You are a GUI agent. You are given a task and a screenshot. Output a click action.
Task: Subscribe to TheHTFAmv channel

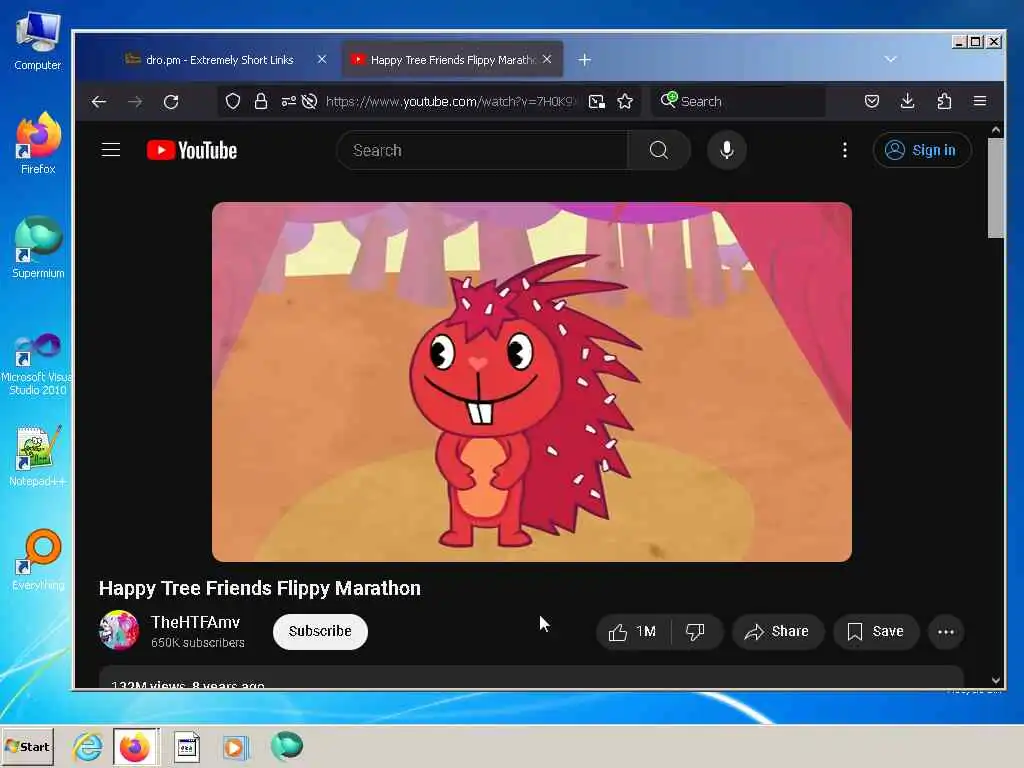click(320, 632)
